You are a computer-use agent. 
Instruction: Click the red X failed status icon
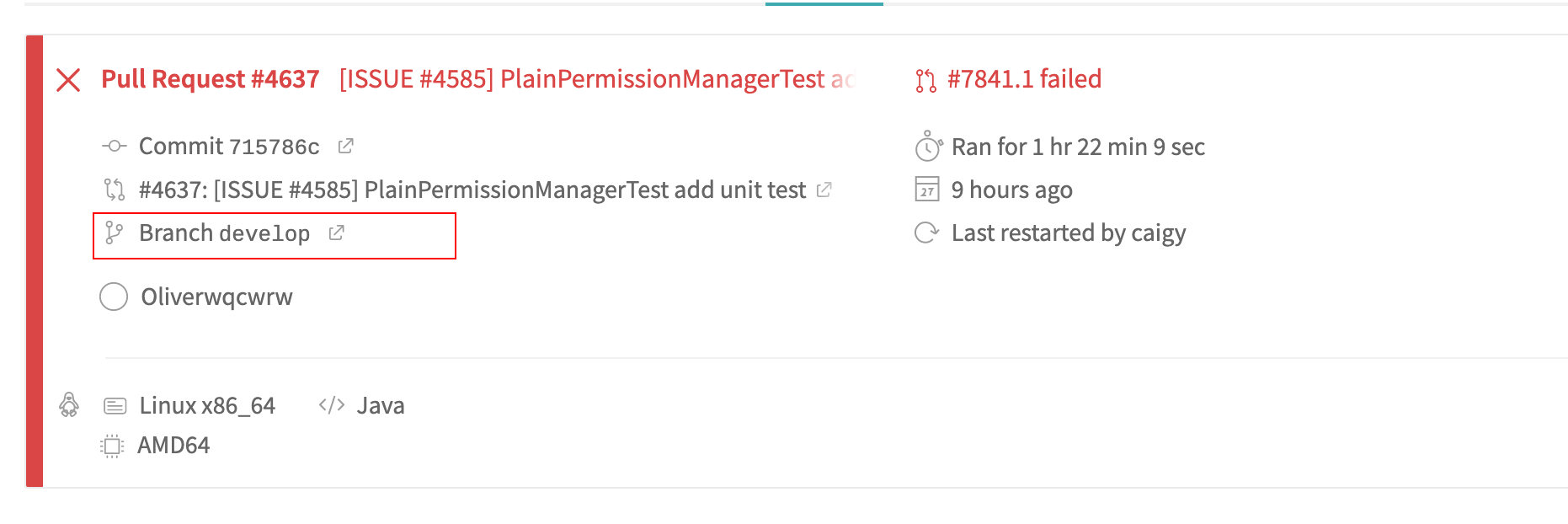(68, 80)
